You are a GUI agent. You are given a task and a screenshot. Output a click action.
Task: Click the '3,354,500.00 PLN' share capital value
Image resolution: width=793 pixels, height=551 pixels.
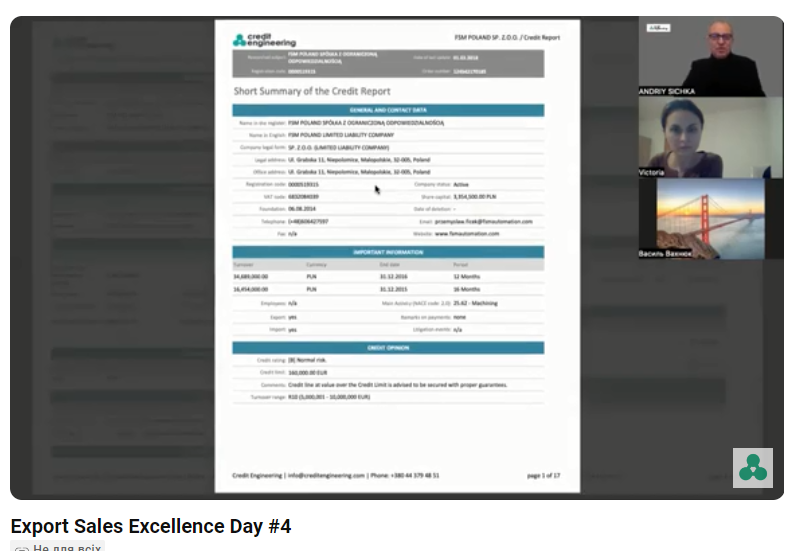coord(474,197)
